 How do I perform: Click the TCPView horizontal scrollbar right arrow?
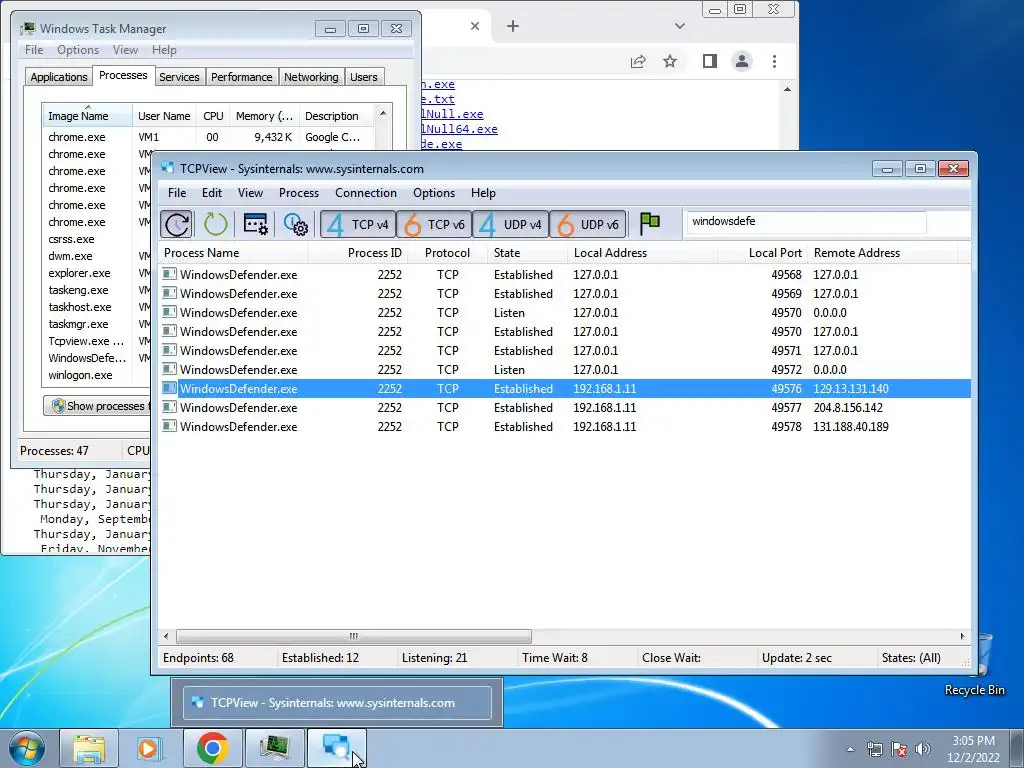coord(962,636)
